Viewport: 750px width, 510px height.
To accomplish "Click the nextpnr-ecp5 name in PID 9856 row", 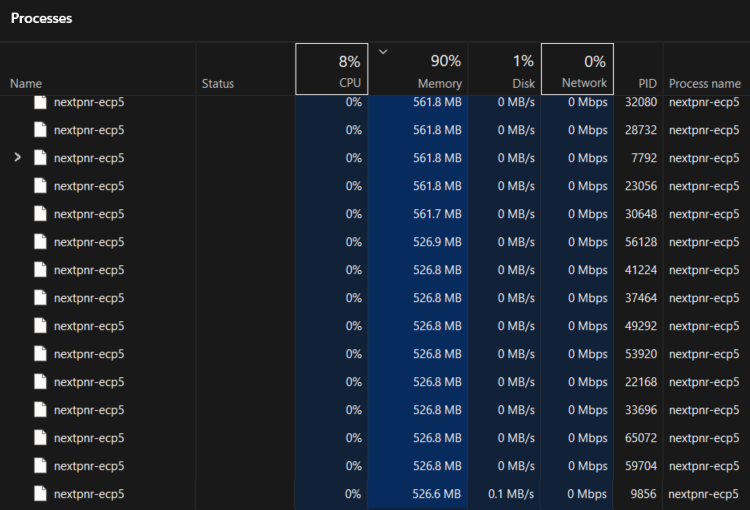I will [x=89, y=493].
